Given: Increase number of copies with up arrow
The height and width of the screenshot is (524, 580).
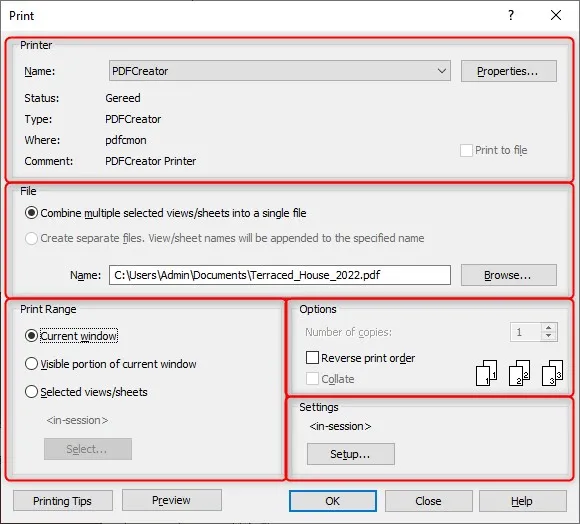Looking at the screenshot, I should [x=549, y=328].
